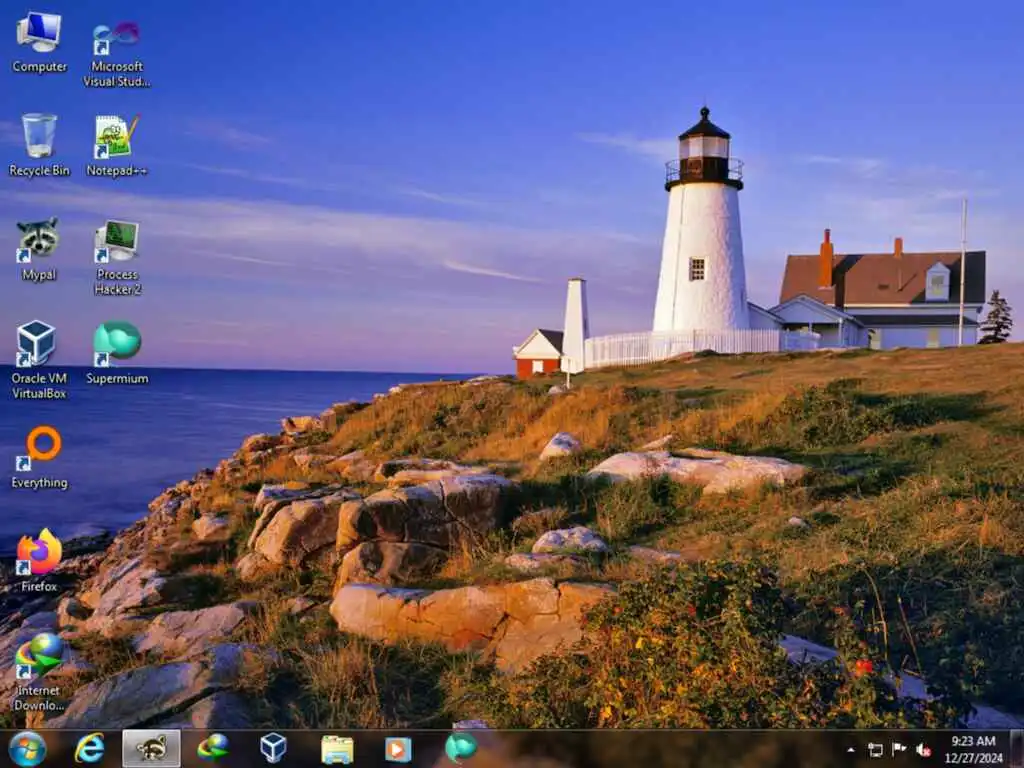This screenshot has width=1024, height=768.
Task: Select the Everything search shortcut
Action: [39, 457]
